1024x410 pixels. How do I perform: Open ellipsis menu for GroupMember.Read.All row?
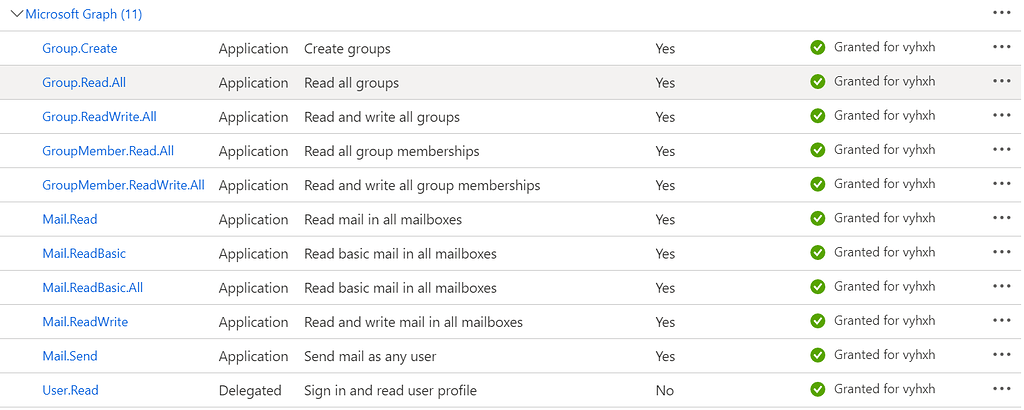pyautogui.click(x=1002, y=149)
